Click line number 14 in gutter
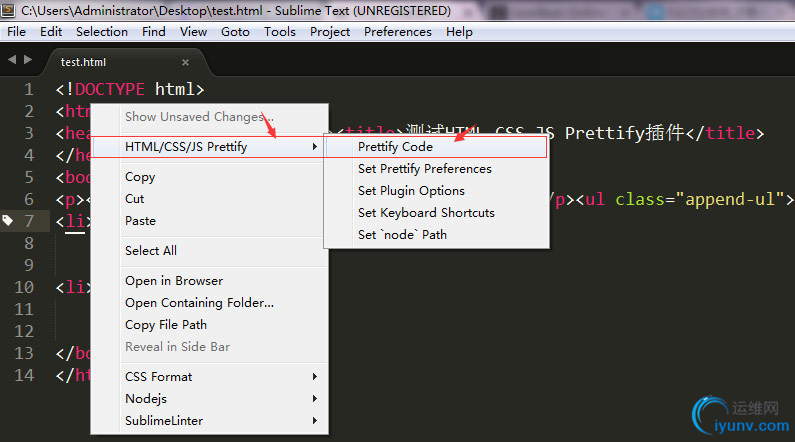 24,375
